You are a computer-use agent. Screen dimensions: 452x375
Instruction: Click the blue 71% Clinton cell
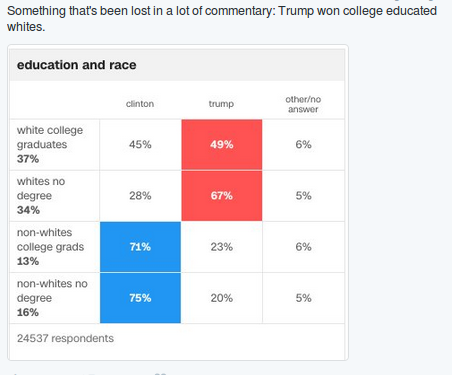pos(140,247)
